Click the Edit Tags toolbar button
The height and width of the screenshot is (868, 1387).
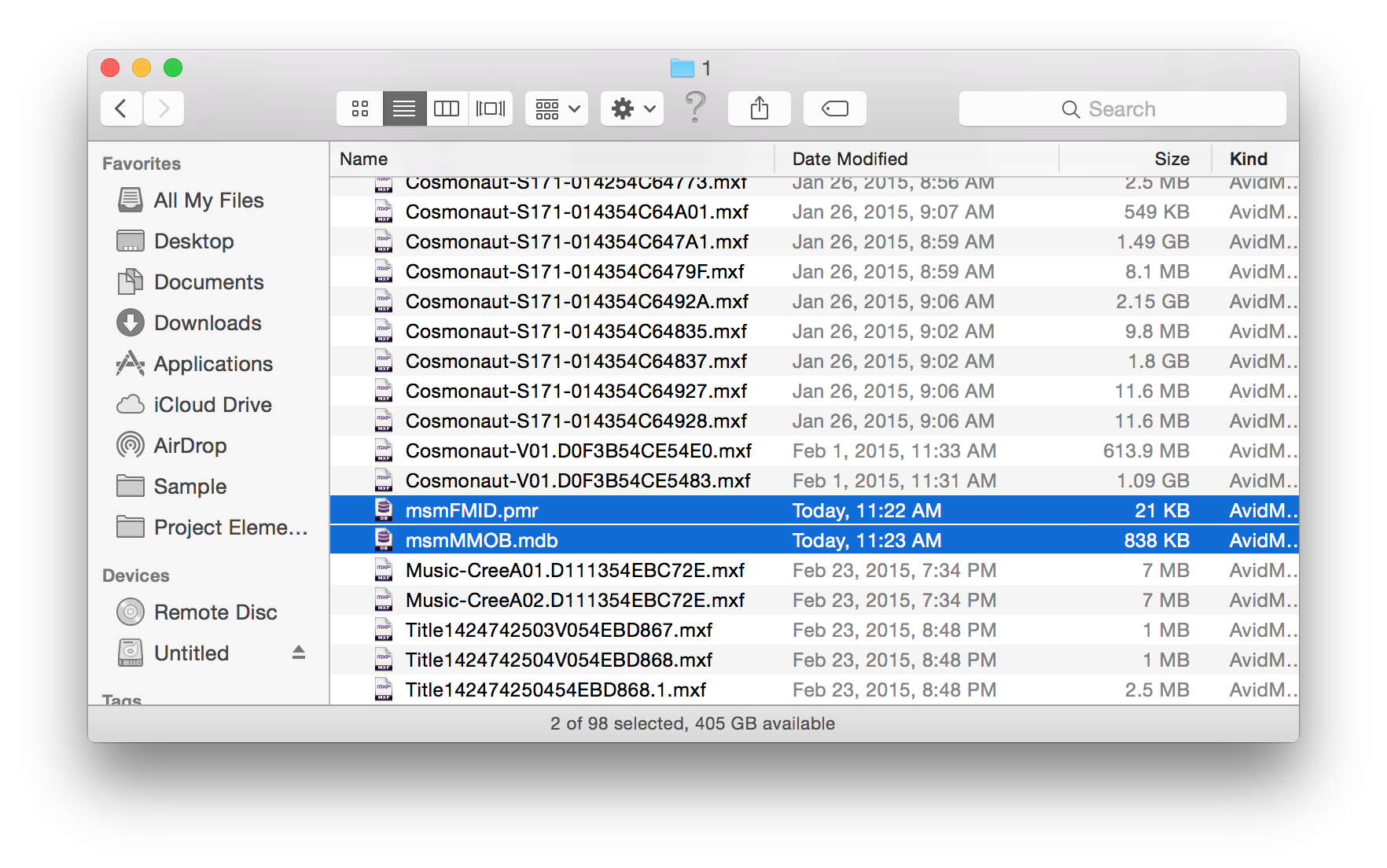(835, 108)
